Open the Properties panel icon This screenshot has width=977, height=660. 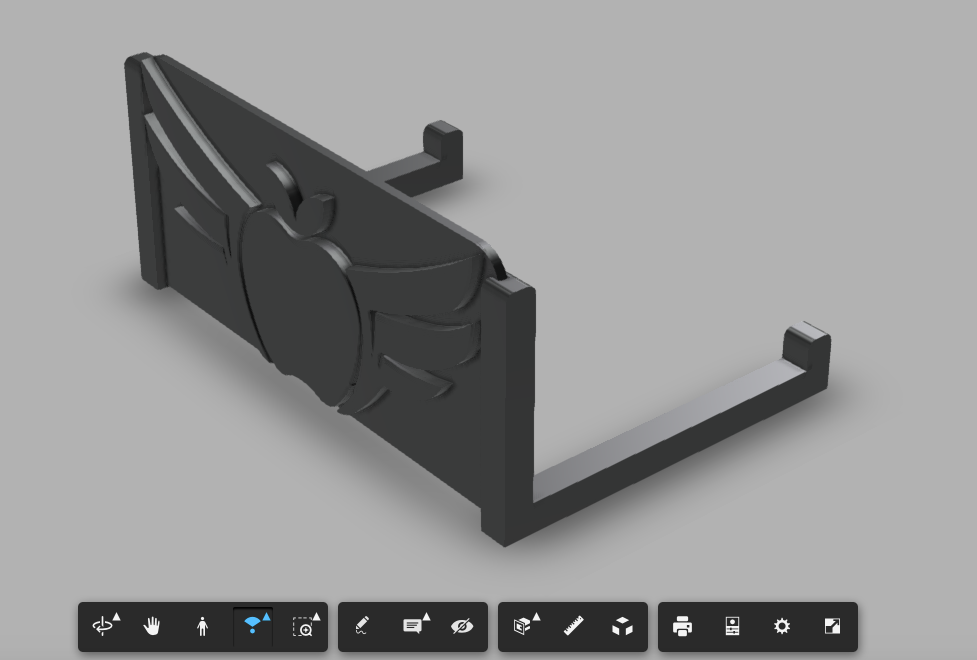tap(732, 626)
